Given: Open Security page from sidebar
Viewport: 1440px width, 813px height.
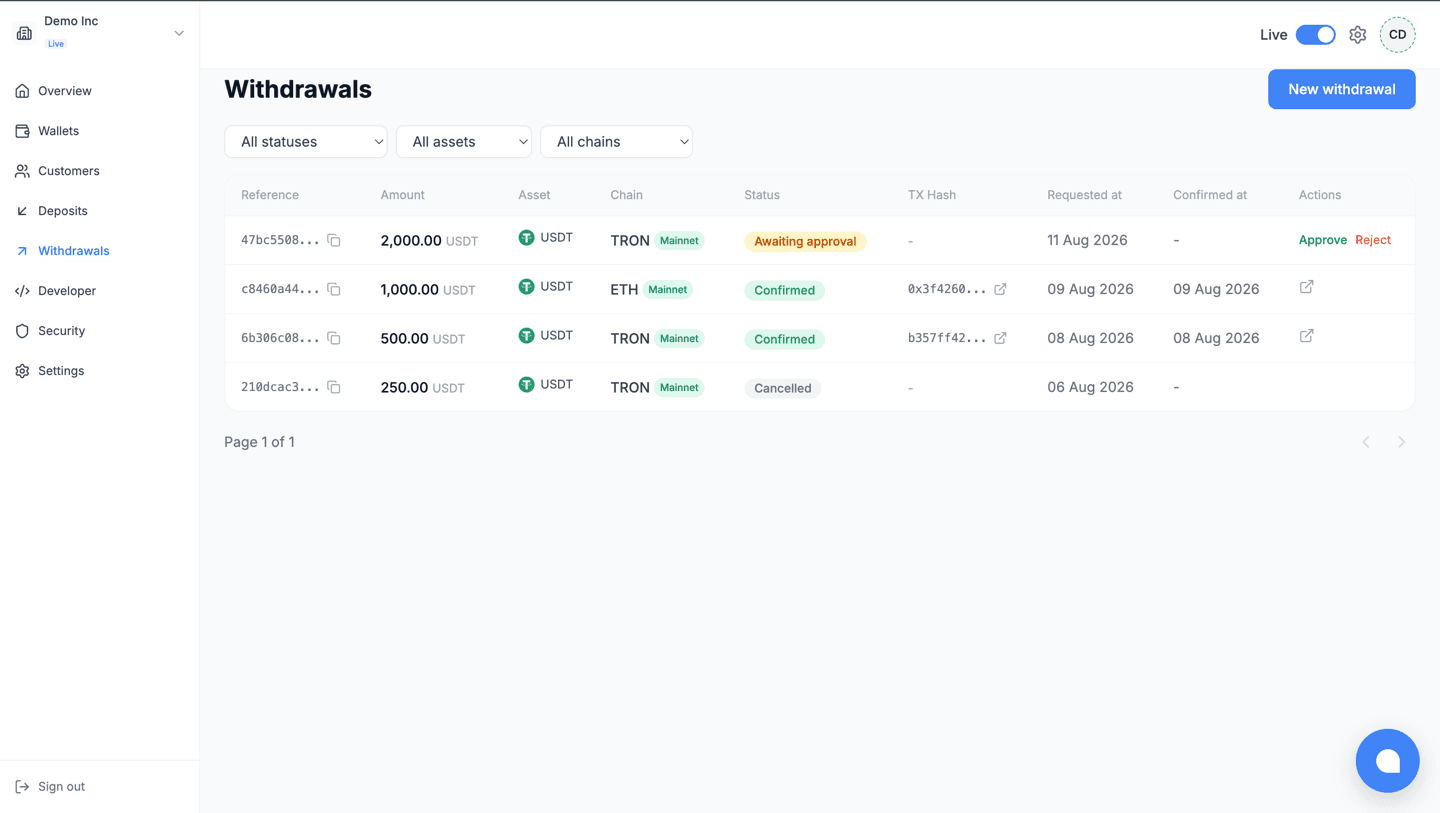Looking at the screenshot, I should (x=61, y=331).
